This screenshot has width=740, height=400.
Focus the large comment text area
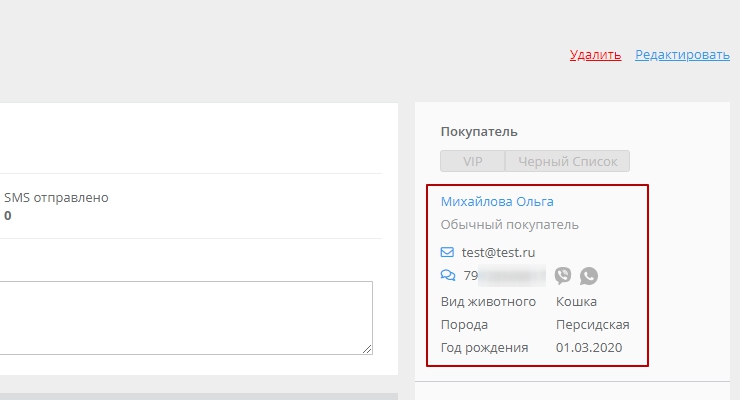click(x=186, y=317)
